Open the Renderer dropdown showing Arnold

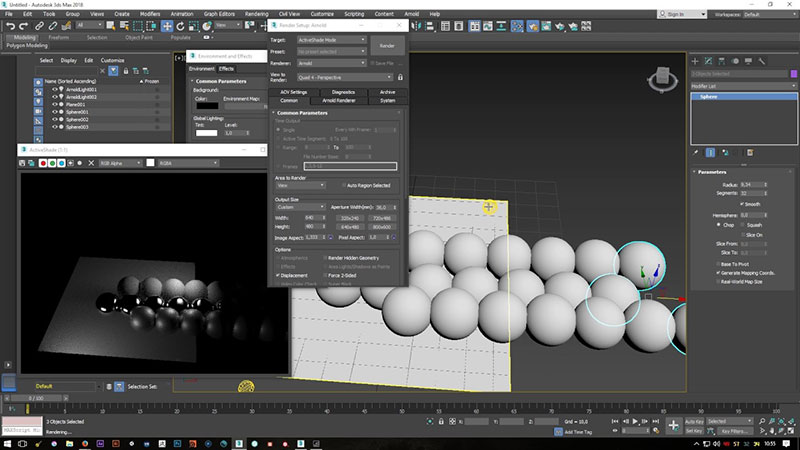[x=329, y=63]
